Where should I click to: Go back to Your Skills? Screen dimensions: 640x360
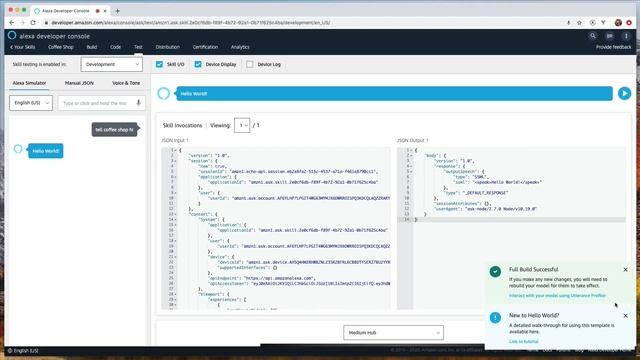coord(22,47)
